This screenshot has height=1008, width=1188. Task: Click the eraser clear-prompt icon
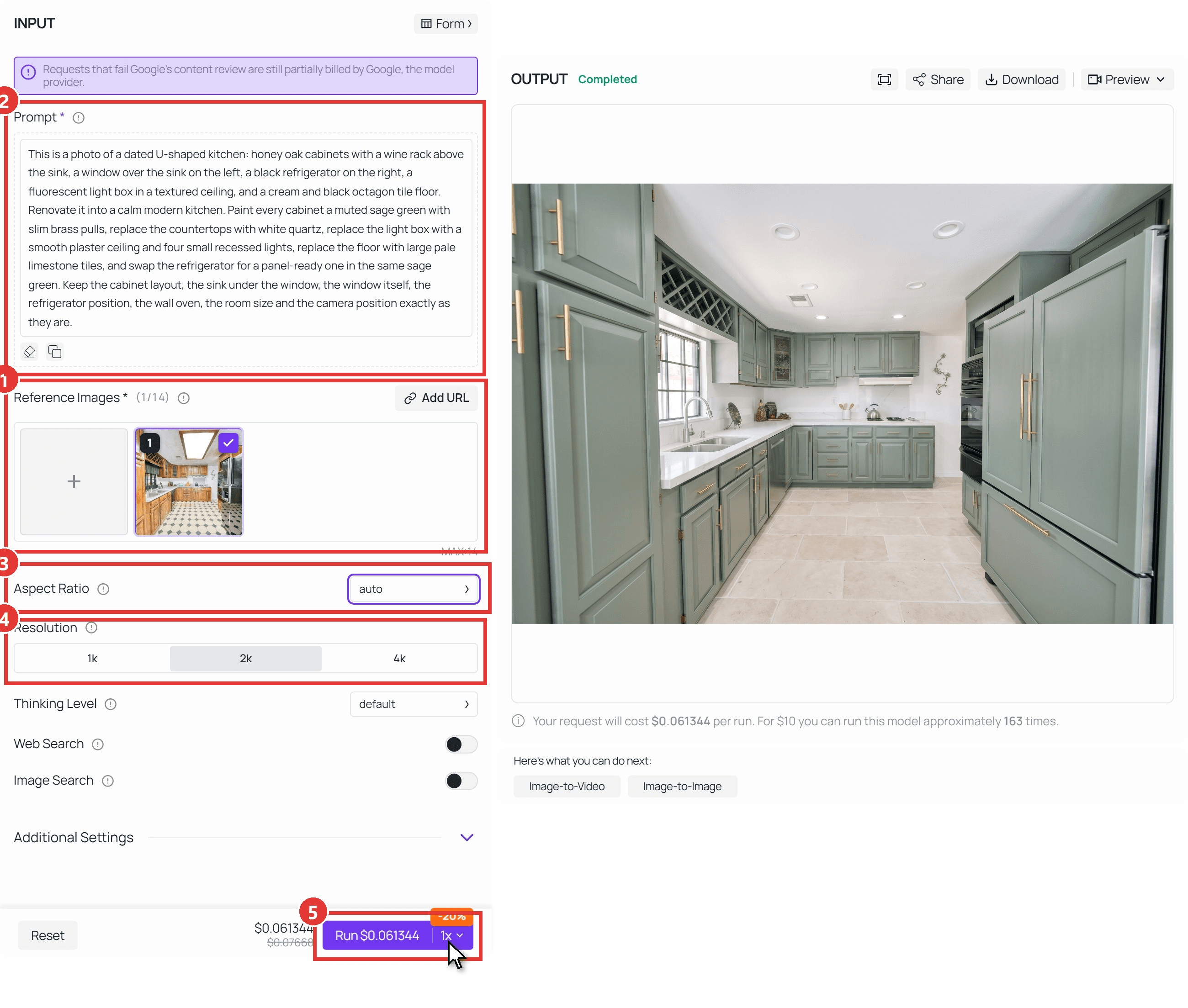click(x=29, y=351)
